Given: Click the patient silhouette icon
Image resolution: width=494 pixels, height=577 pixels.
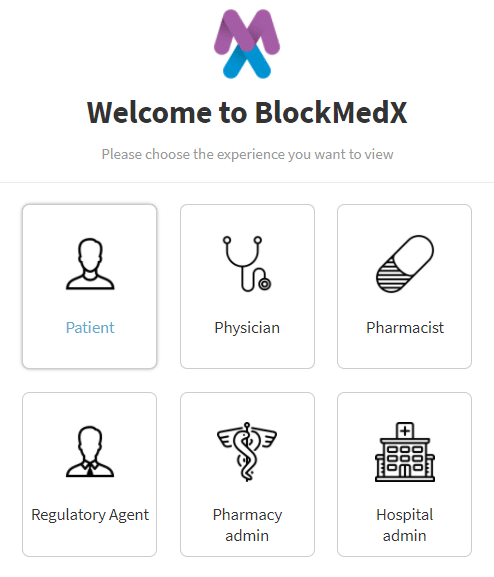Looking at the screenshot, I should pos(90,264).
